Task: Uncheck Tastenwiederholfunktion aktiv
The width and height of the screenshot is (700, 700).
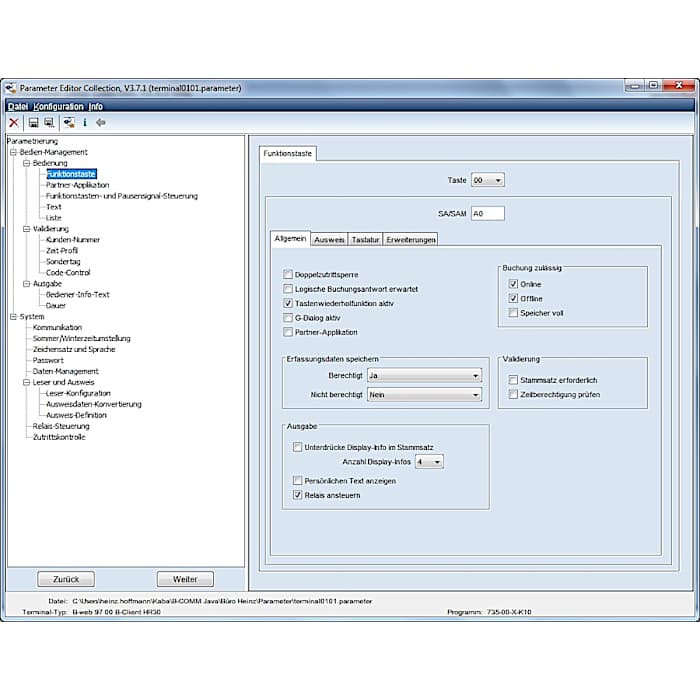Action: tap(288, 303)
